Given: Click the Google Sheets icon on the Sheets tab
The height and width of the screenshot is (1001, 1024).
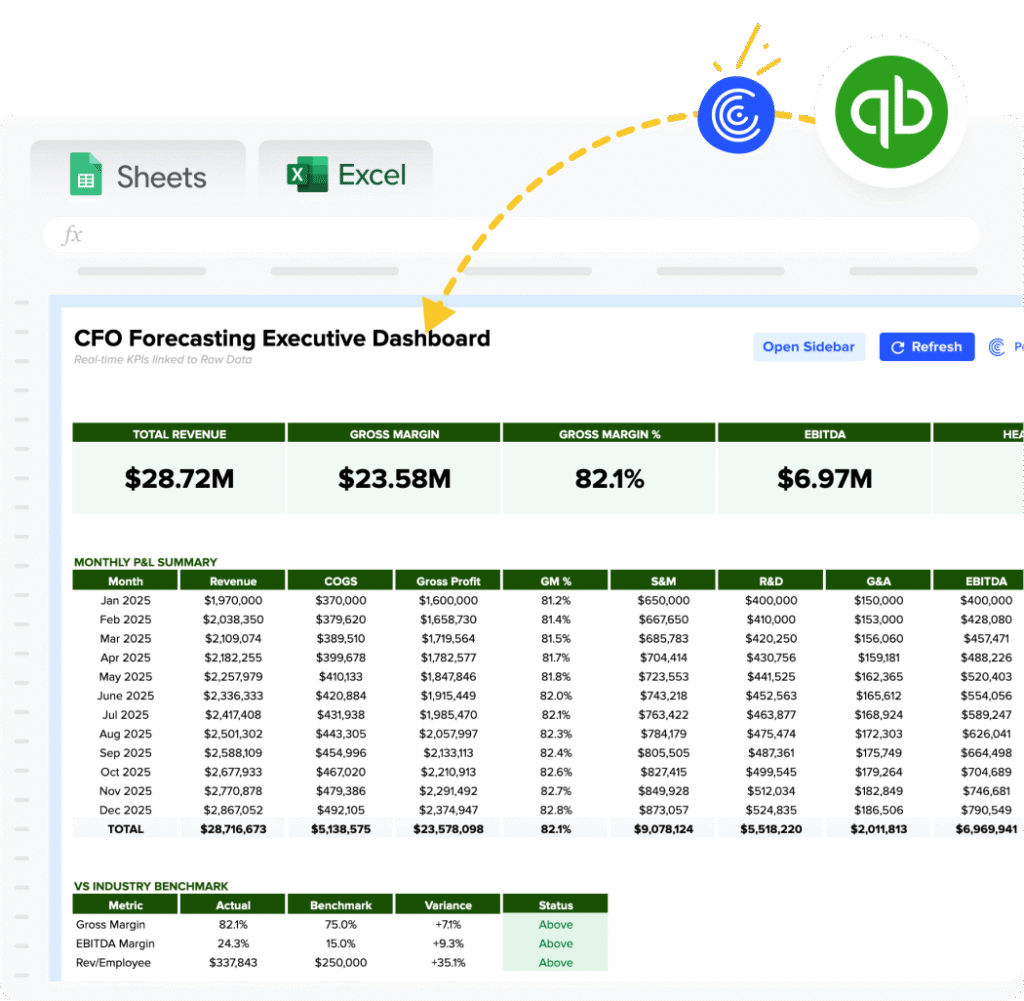Looking at the screenshot, I should 86,173.
